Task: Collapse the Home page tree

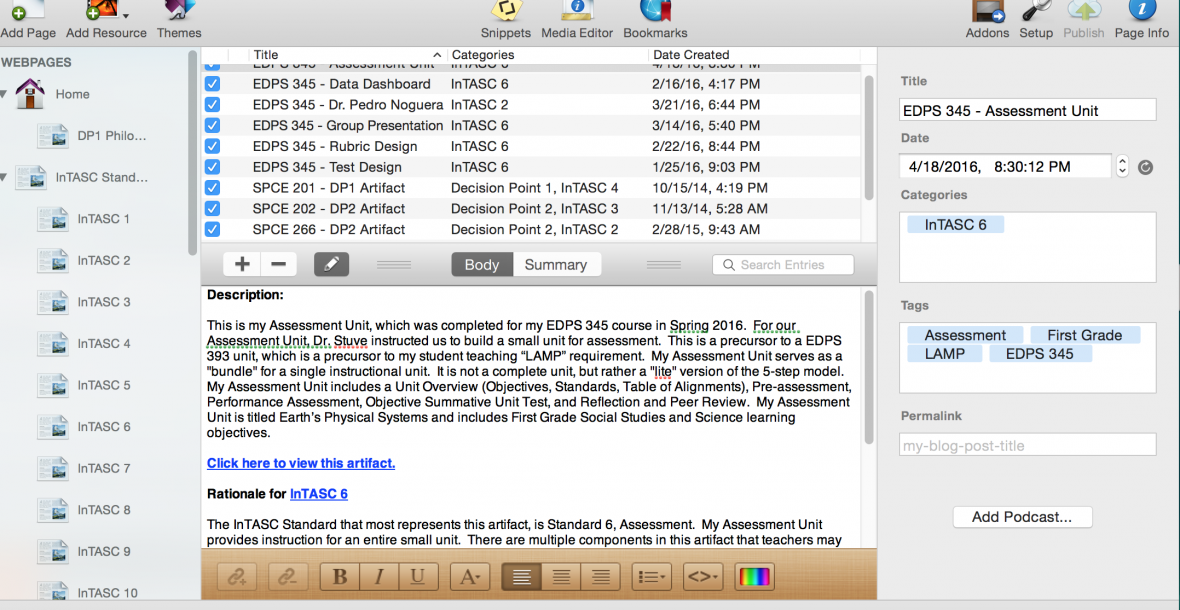Action: tap(5, 94)
